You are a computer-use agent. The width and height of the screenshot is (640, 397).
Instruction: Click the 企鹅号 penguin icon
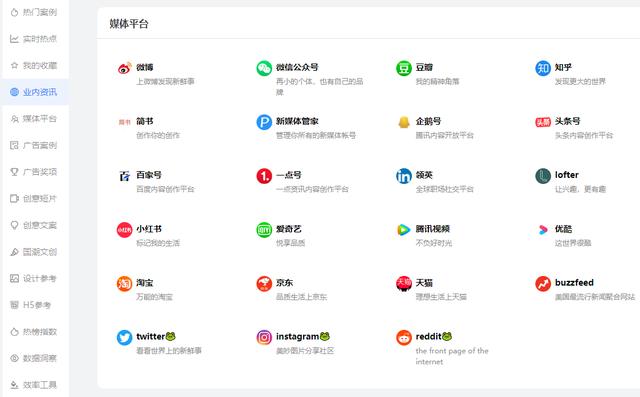tap(404, 122)
